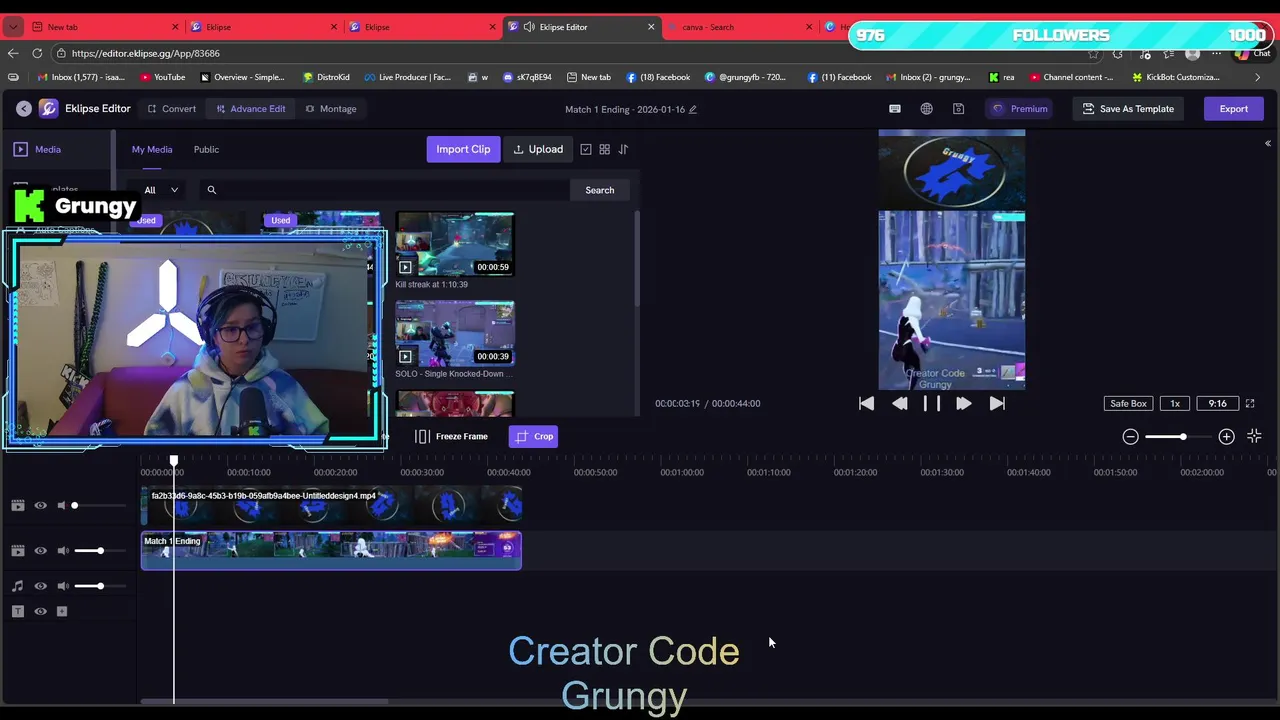The width and height of the screenshot is (1280, 720).
Task: Click Import Clip button
Action: [x=463, y=149]
